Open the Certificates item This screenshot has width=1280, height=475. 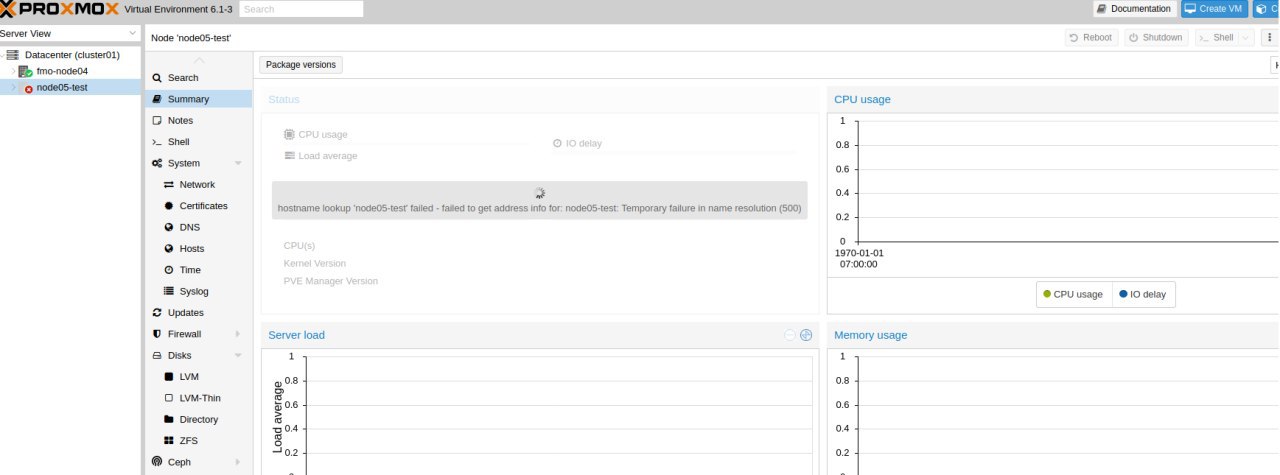(x=197, y=206)
